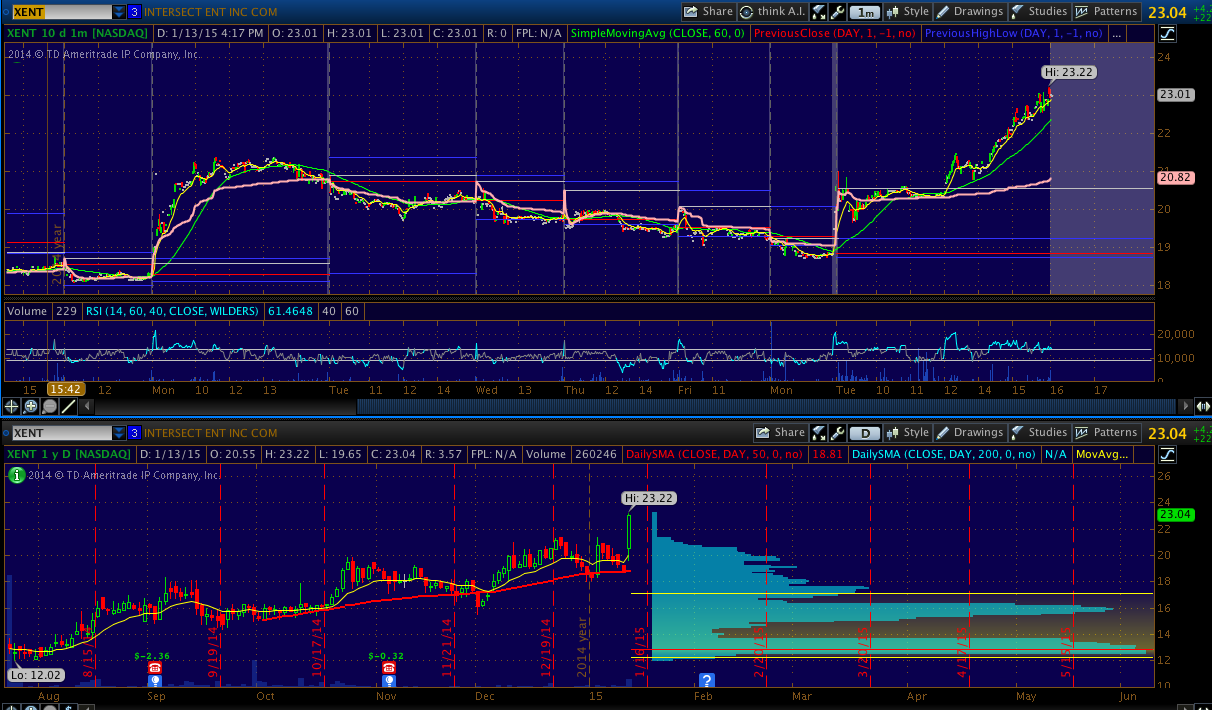Click the help question mark icon near Feb
Image resolution: width=1212 pixels, height=710 pixels.
[706, 680]
